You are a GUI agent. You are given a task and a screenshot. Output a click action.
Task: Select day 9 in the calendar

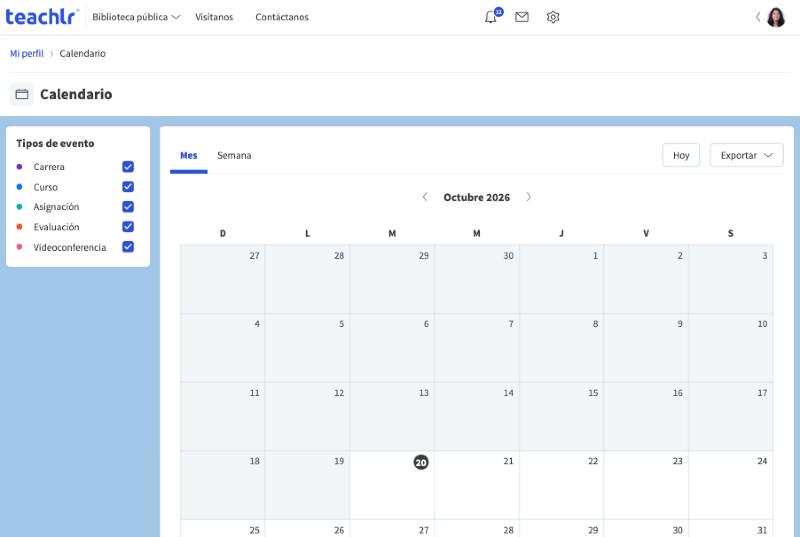(646, 348)
